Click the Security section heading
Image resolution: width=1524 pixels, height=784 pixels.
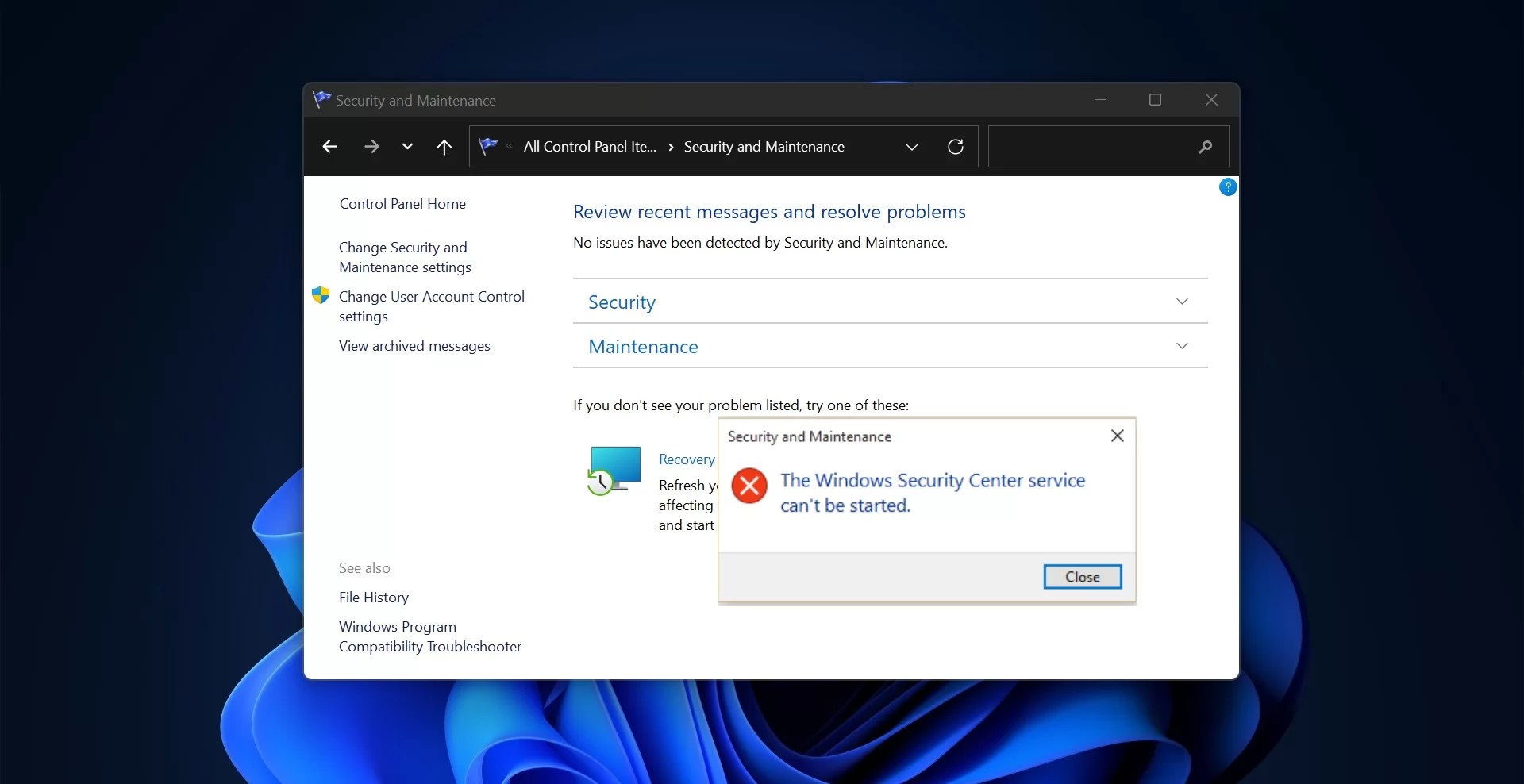(622, 302)
